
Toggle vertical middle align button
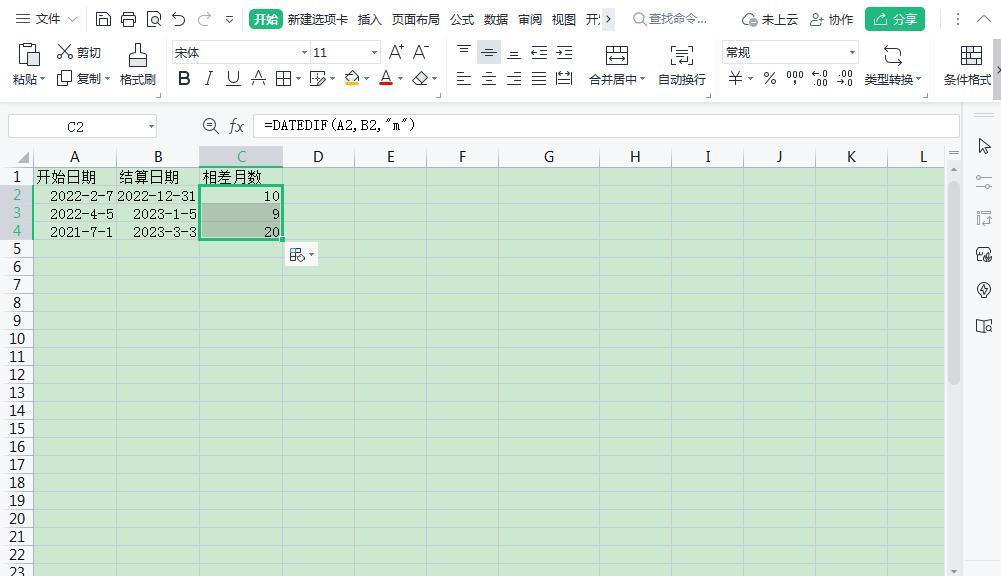pyautogui.click(x=489, y=52)
